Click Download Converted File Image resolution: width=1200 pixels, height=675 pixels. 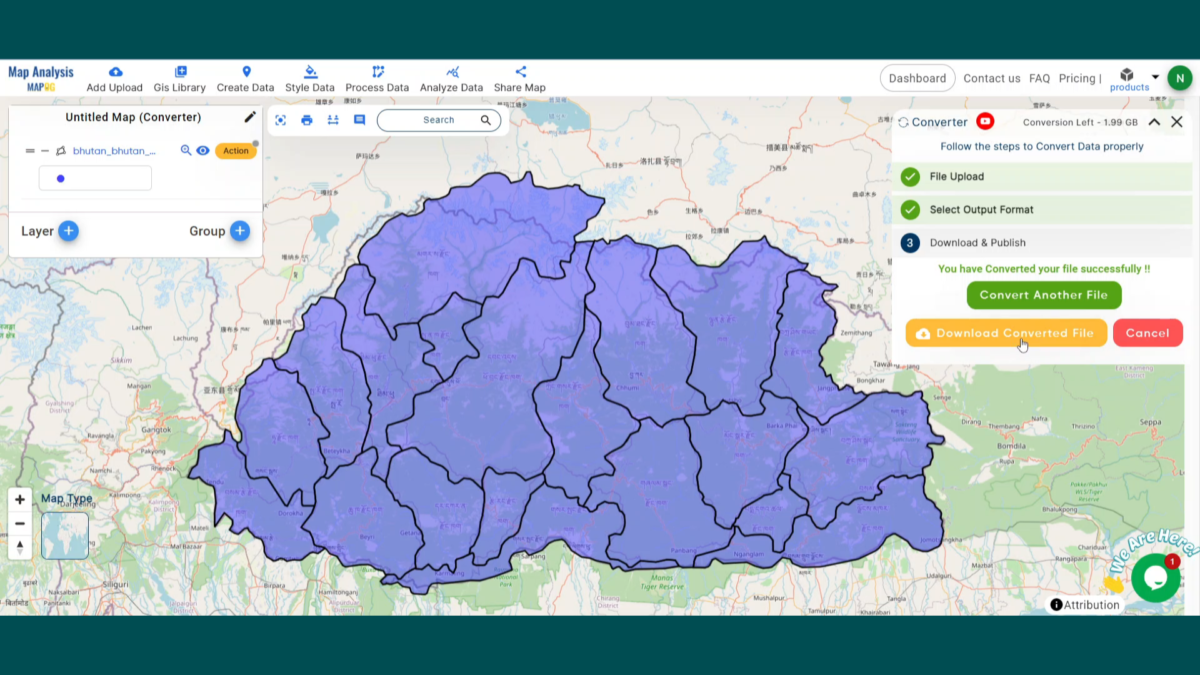tap(1005, 332)
